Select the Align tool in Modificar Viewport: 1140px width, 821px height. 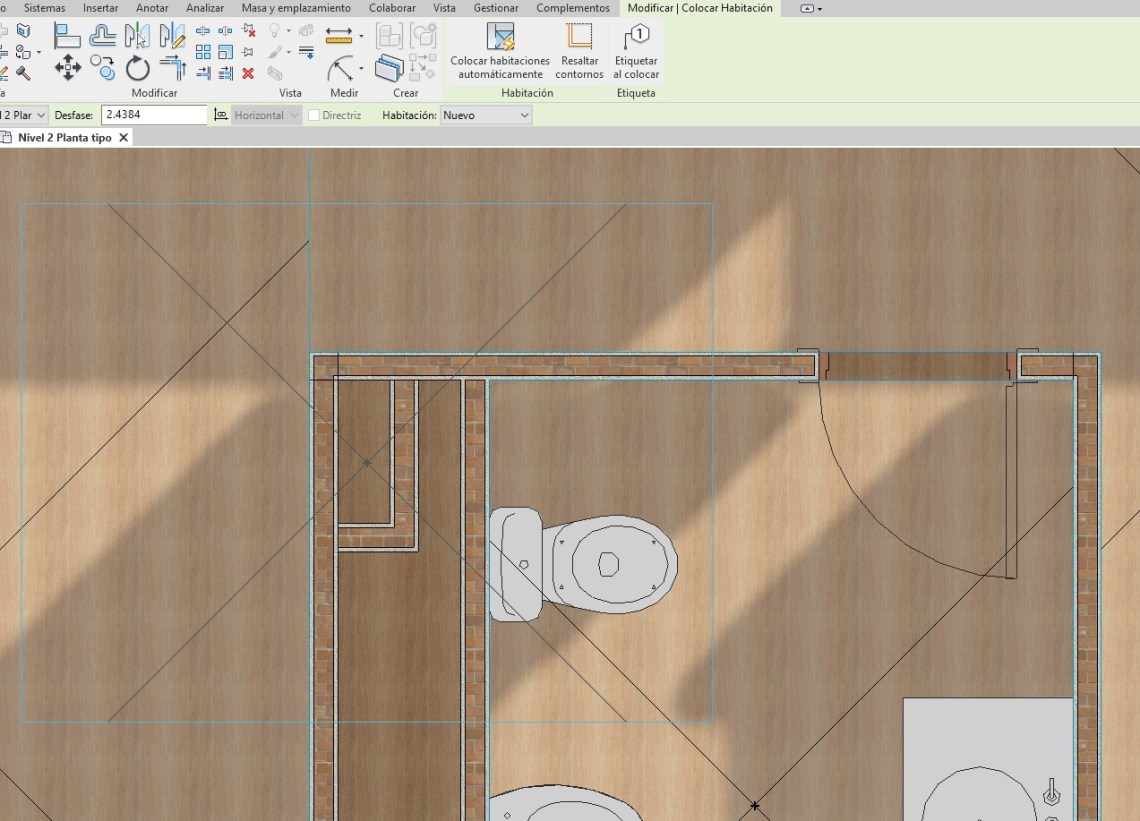[67, 37]
